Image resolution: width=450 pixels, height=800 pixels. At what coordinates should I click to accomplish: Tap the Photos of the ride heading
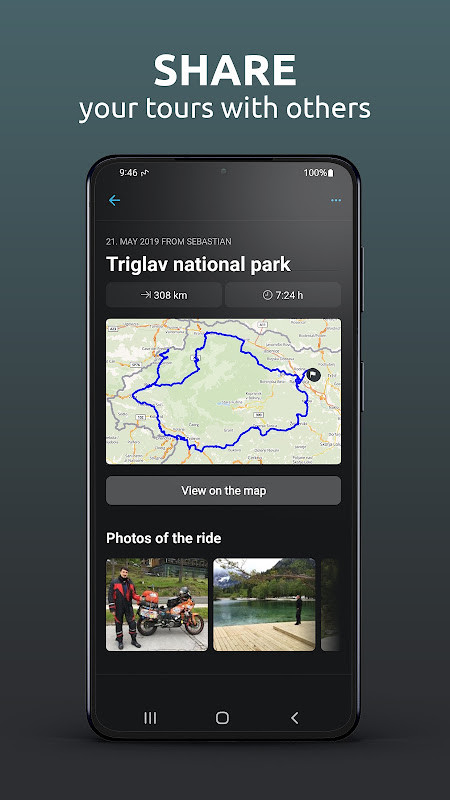point(164,538)
